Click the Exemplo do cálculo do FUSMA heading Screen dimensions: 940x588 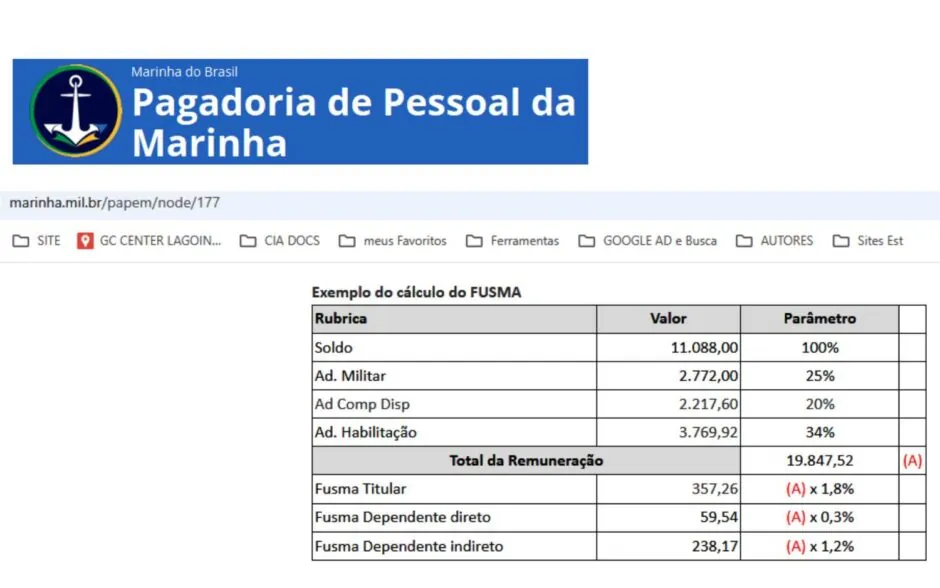click(416, 293)
